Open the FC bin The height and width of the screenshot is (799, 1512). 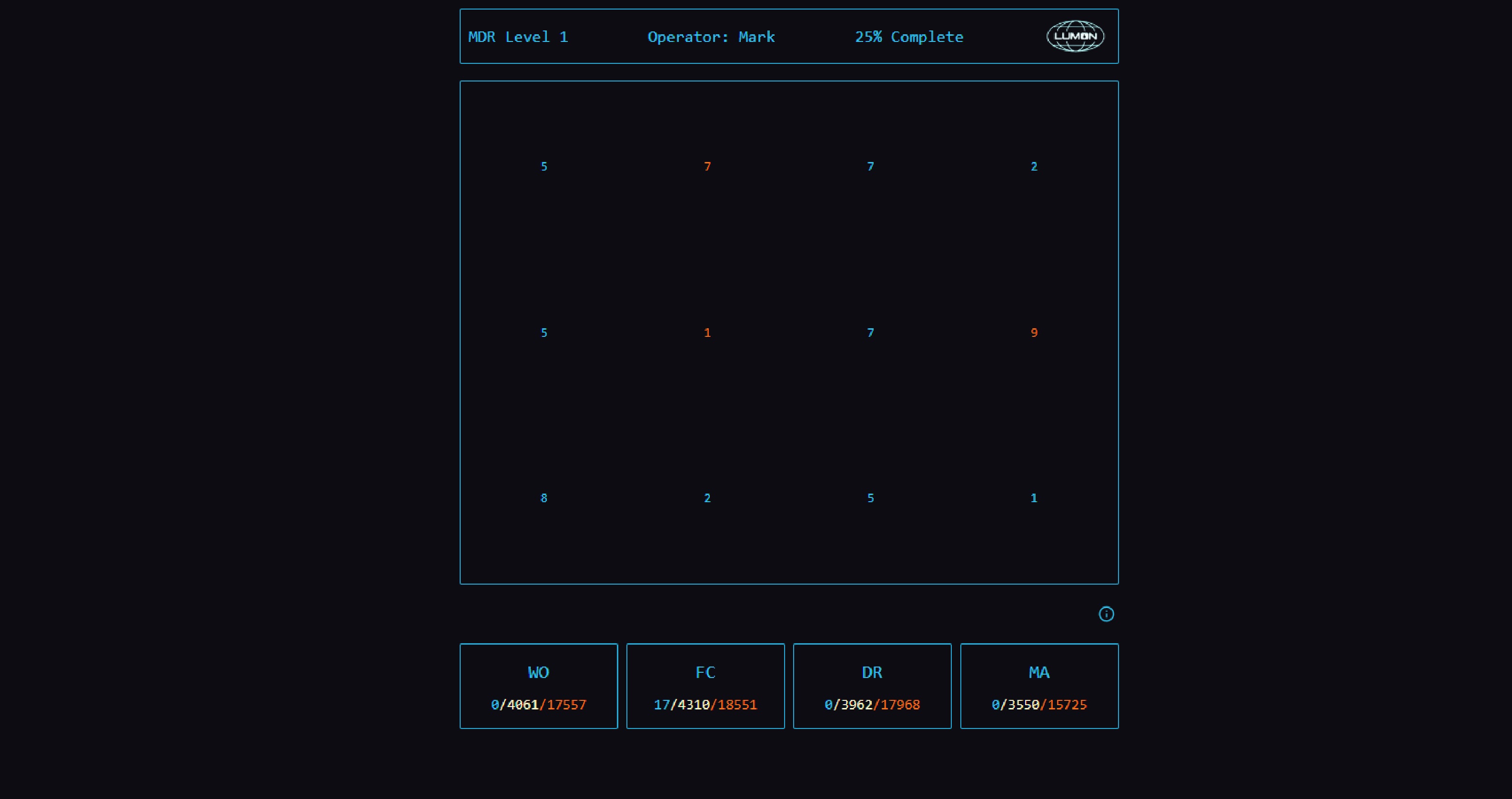(x=705, y=686)
